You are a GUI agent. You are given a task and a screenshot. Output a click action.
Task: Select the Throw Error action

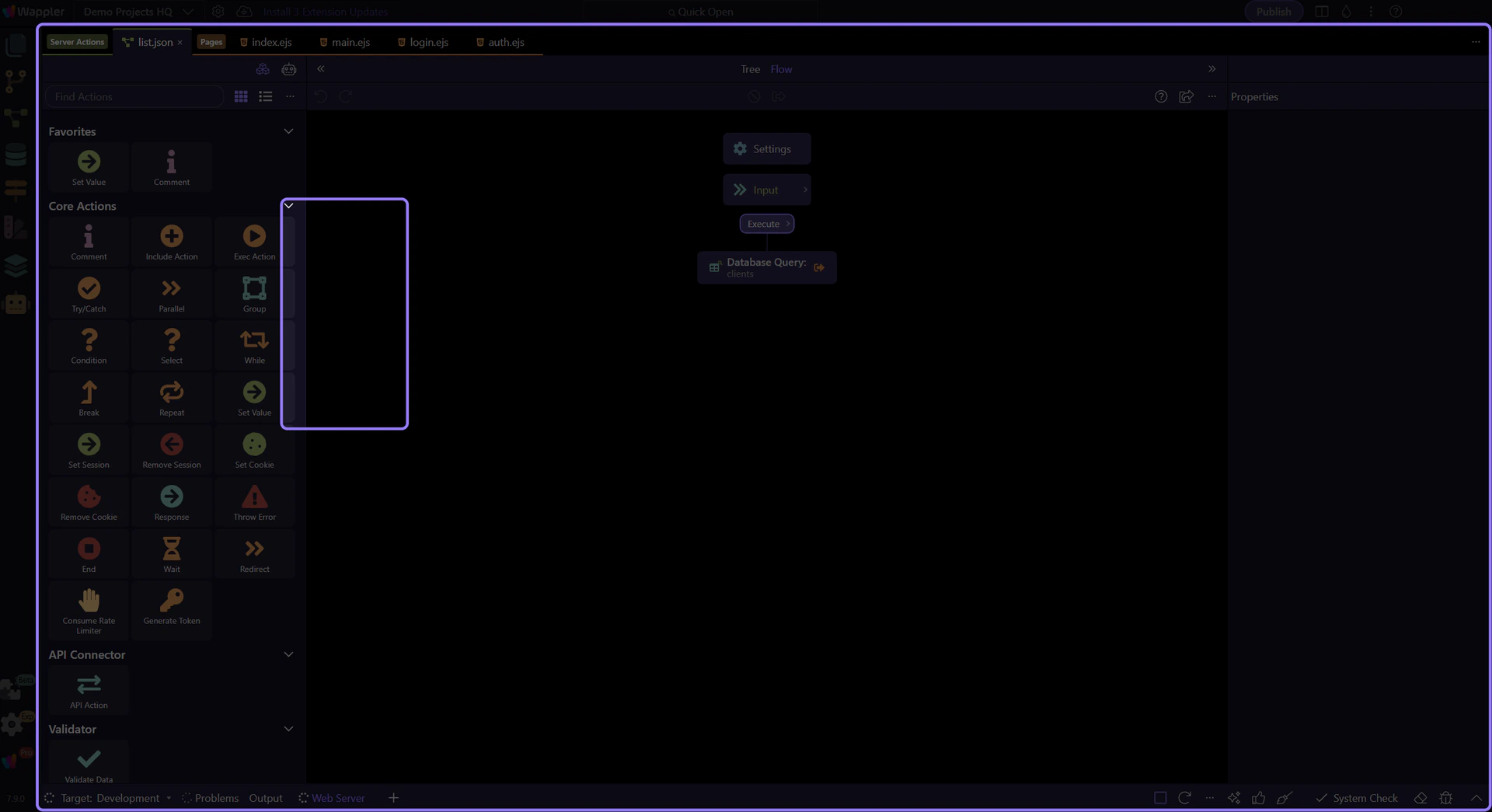(x=254, y=497)
